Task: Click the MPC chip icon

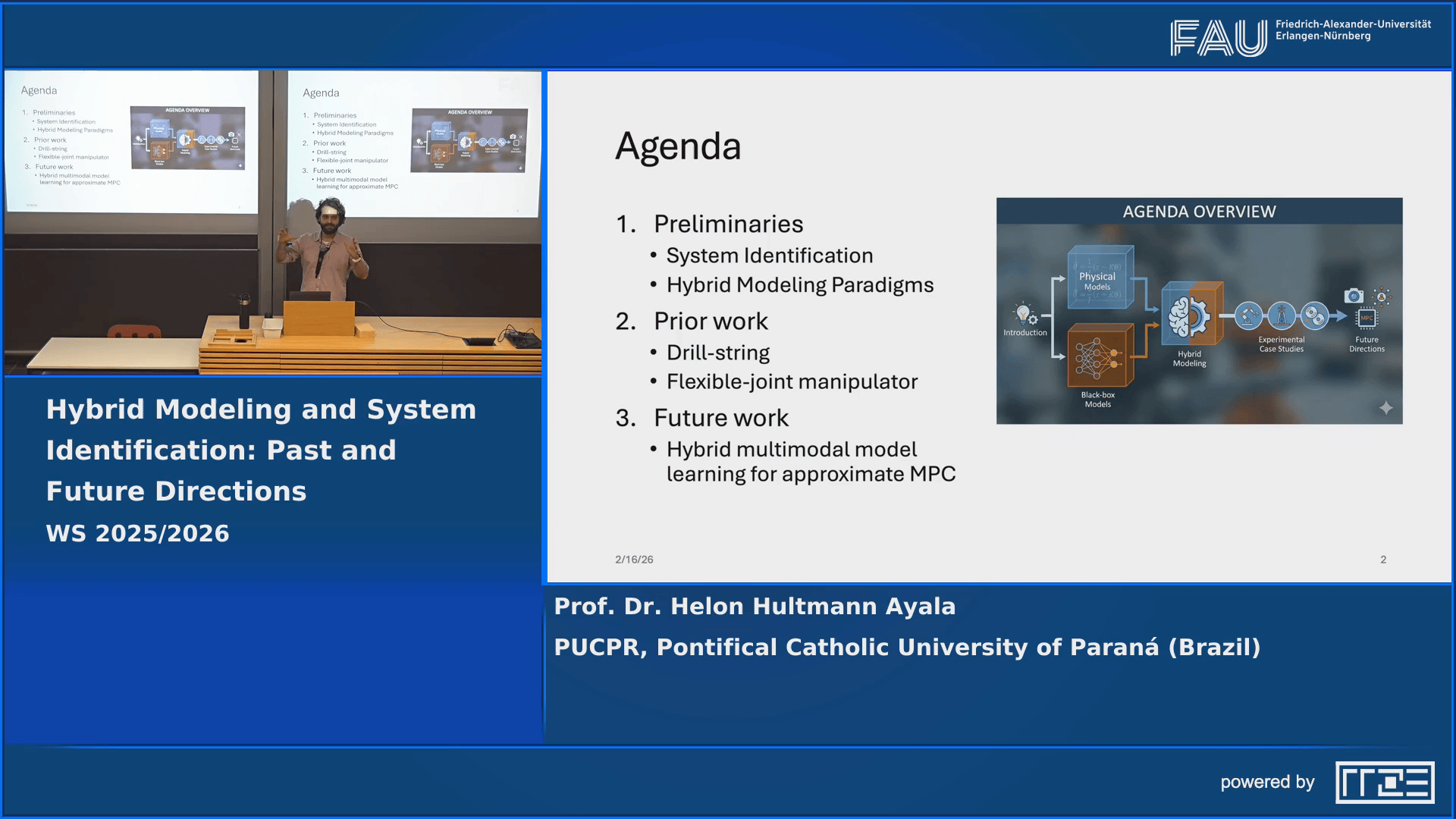Action: (1367, 318)
